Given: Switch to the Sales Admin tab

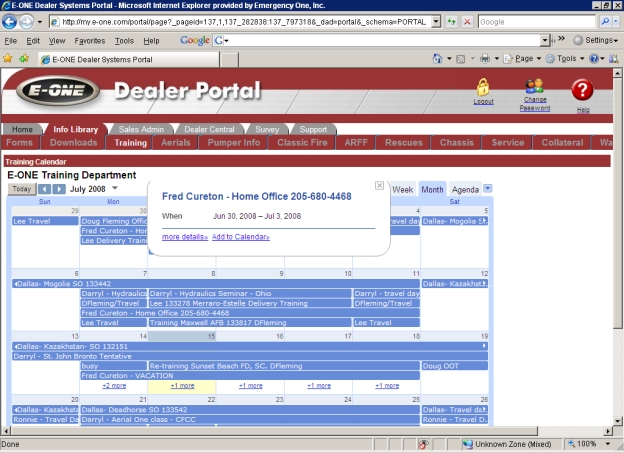Looking at the screenshot, I should (x=141, y=129).
